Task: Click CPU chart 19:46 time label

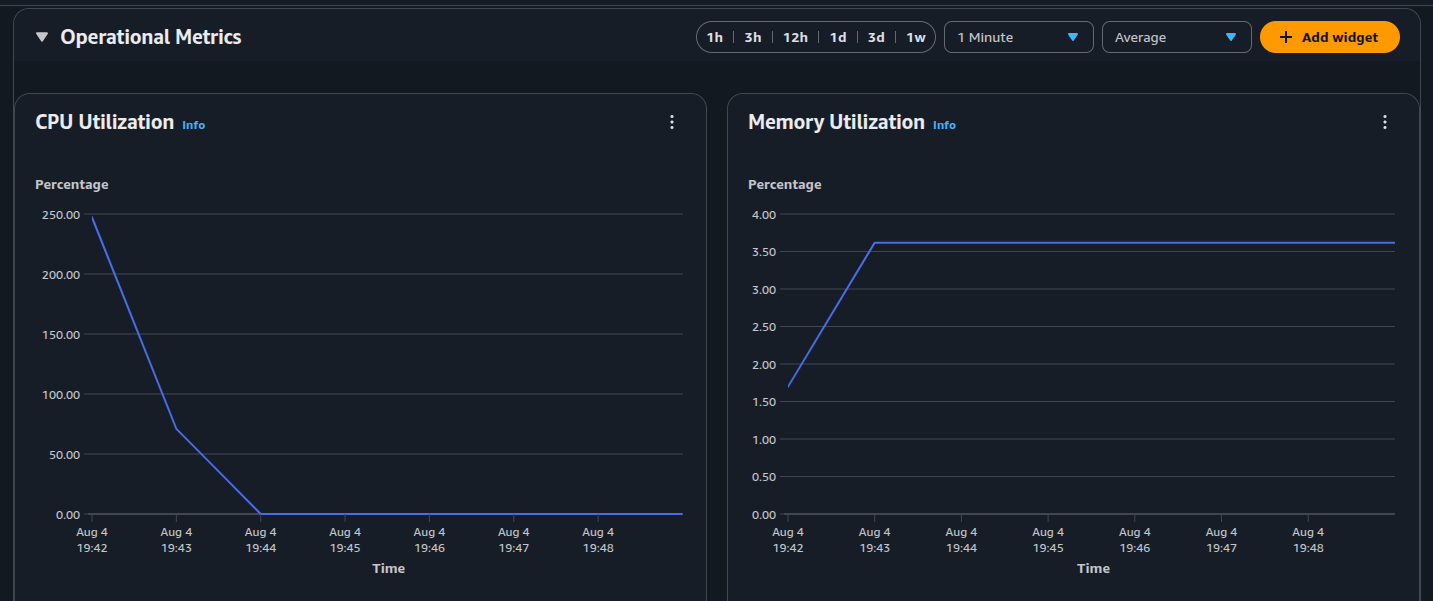Action: (429, 540)
